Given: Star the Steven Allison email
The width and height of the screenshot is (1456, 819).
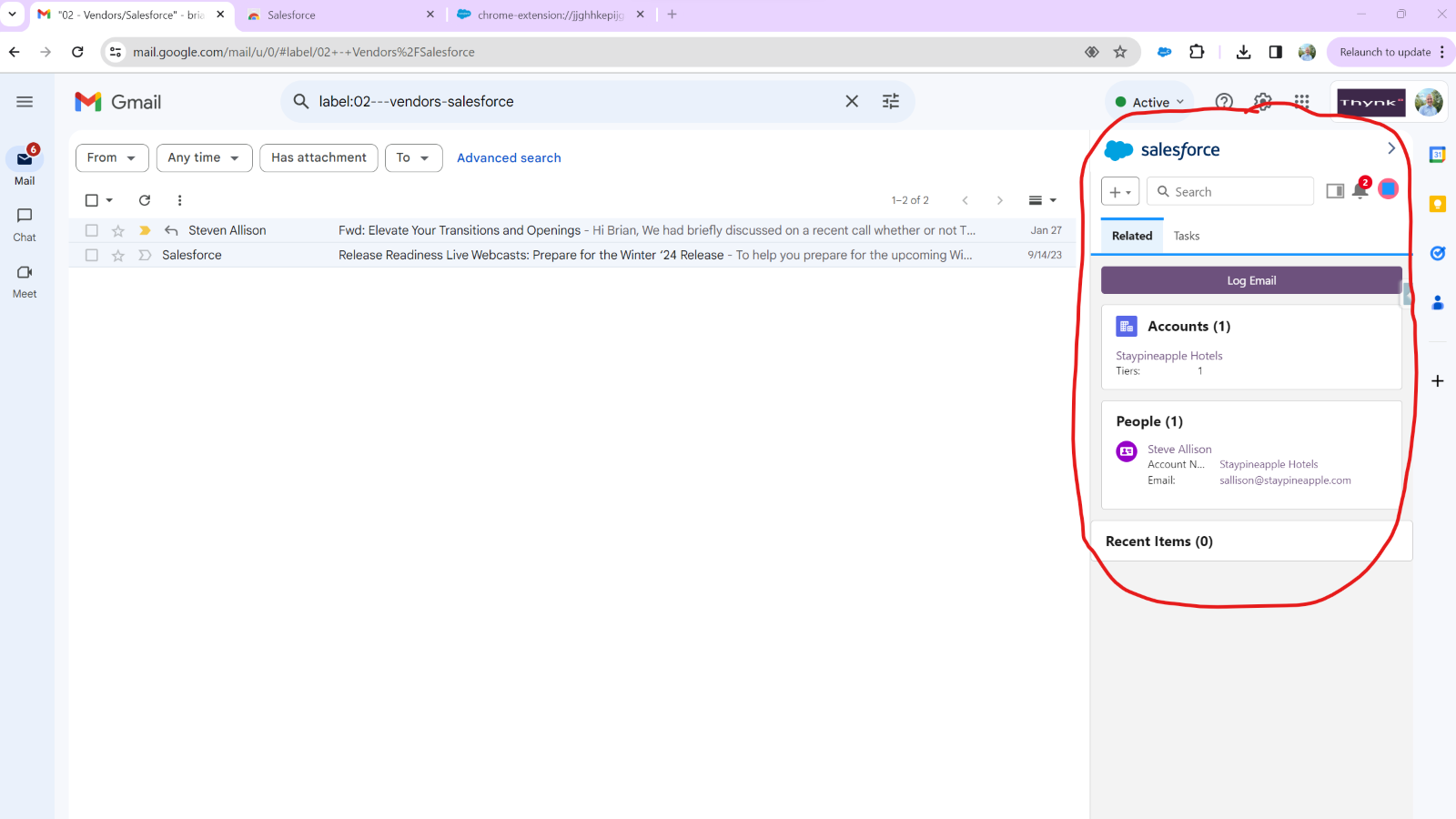Looking at the screenshot, I should 117,230.
